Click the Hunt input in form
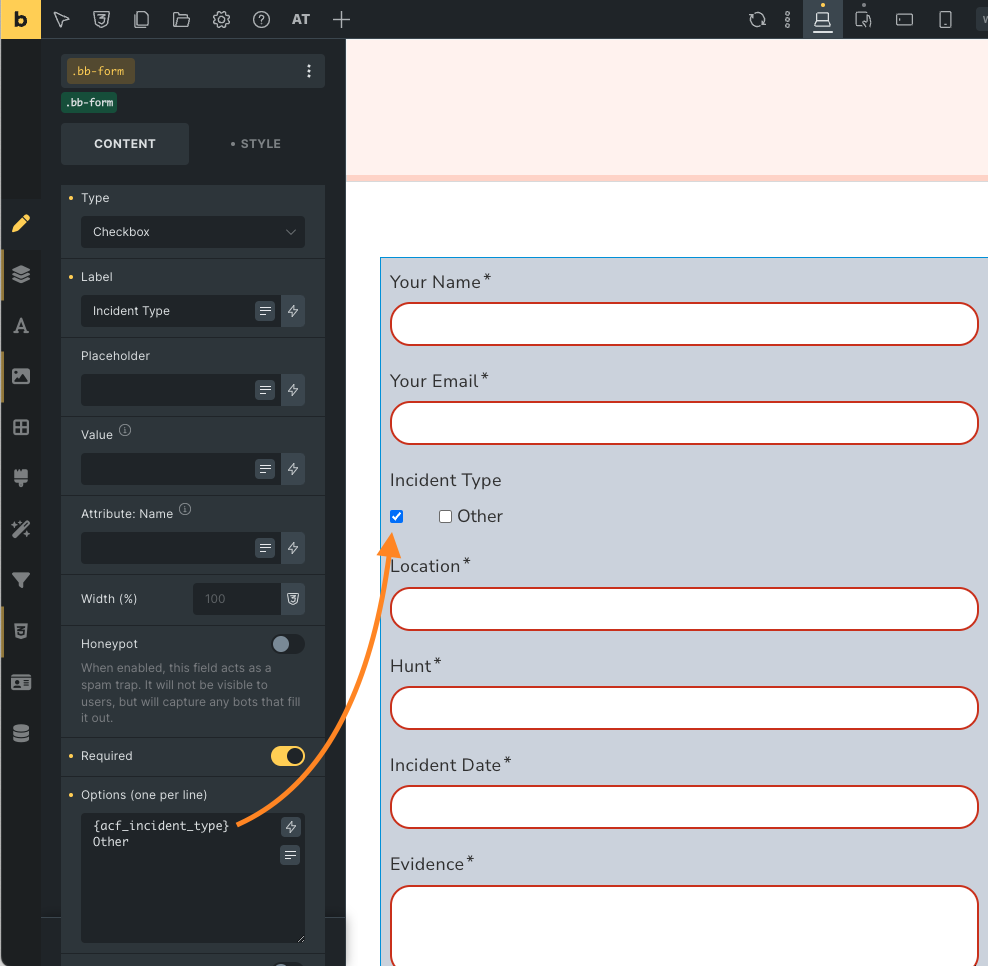Viewport: 988px width, 966px height. [x=684, y=708]
